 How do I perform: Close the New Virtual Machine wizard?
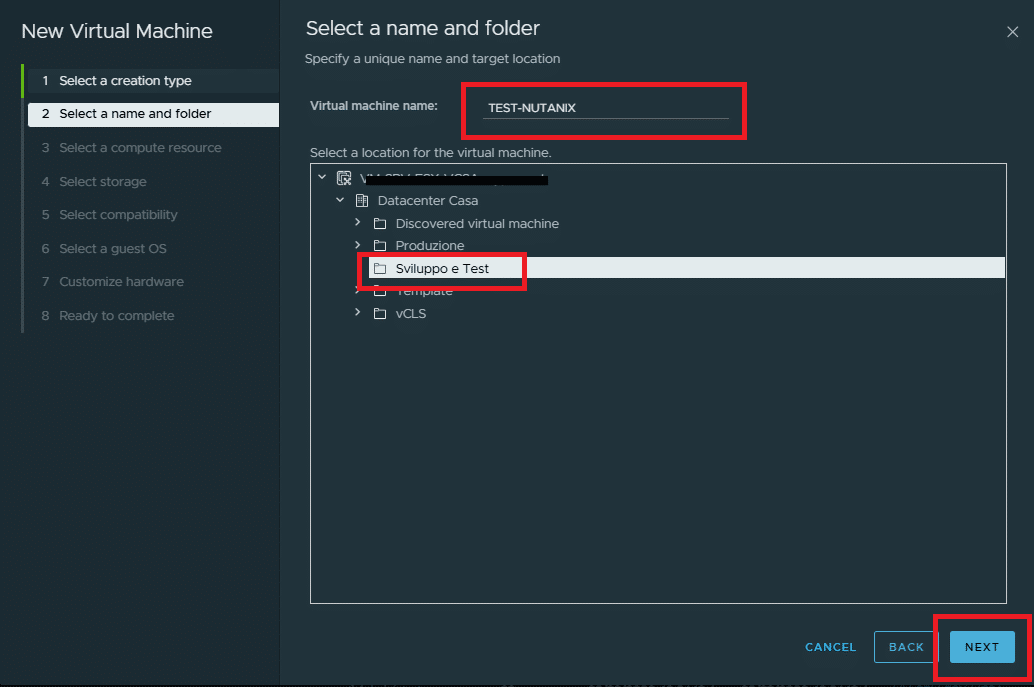coord(1012,32)
